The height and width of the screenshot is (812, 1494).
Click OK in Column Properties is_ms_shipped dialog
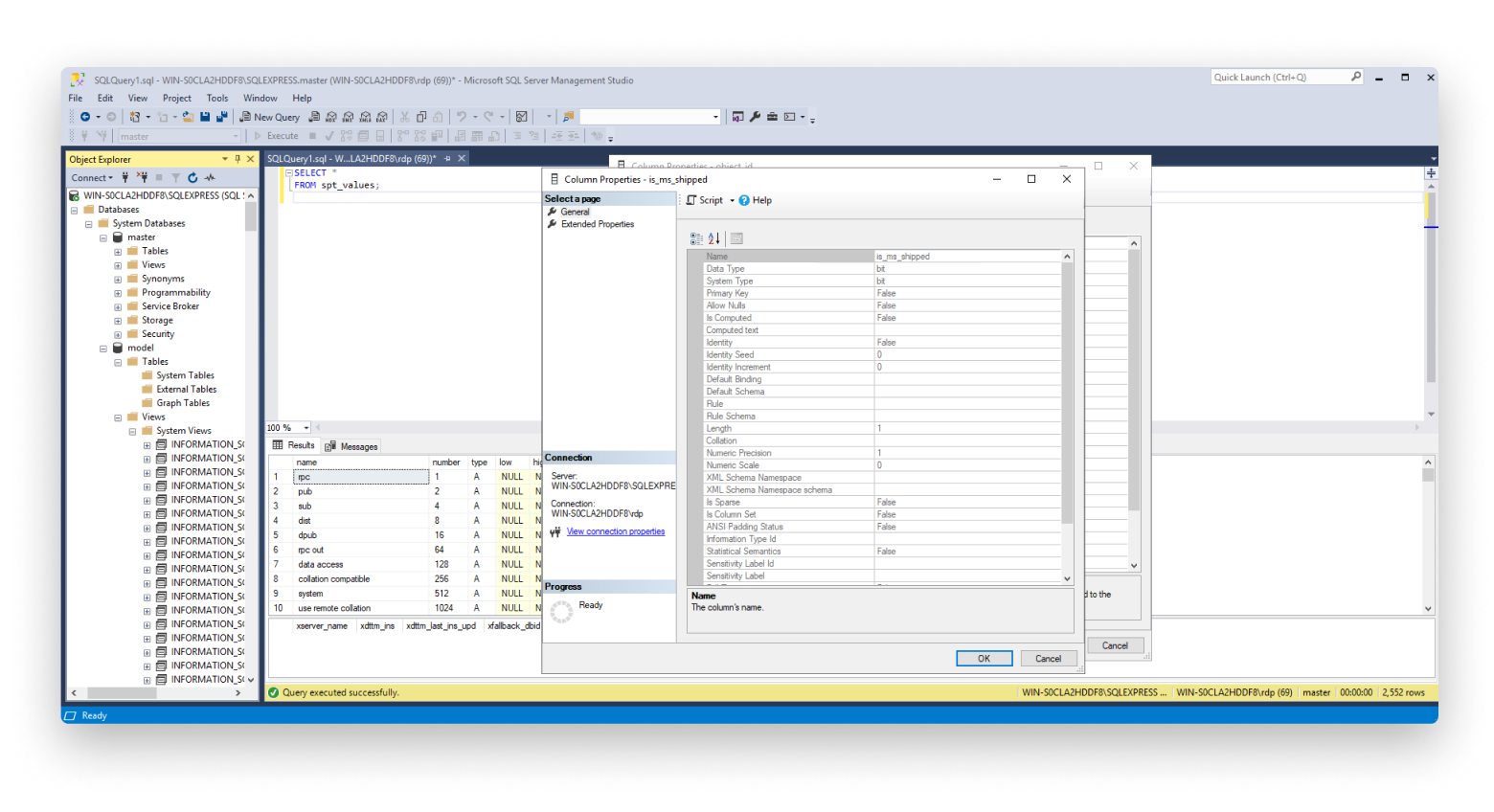pos(984,658)
